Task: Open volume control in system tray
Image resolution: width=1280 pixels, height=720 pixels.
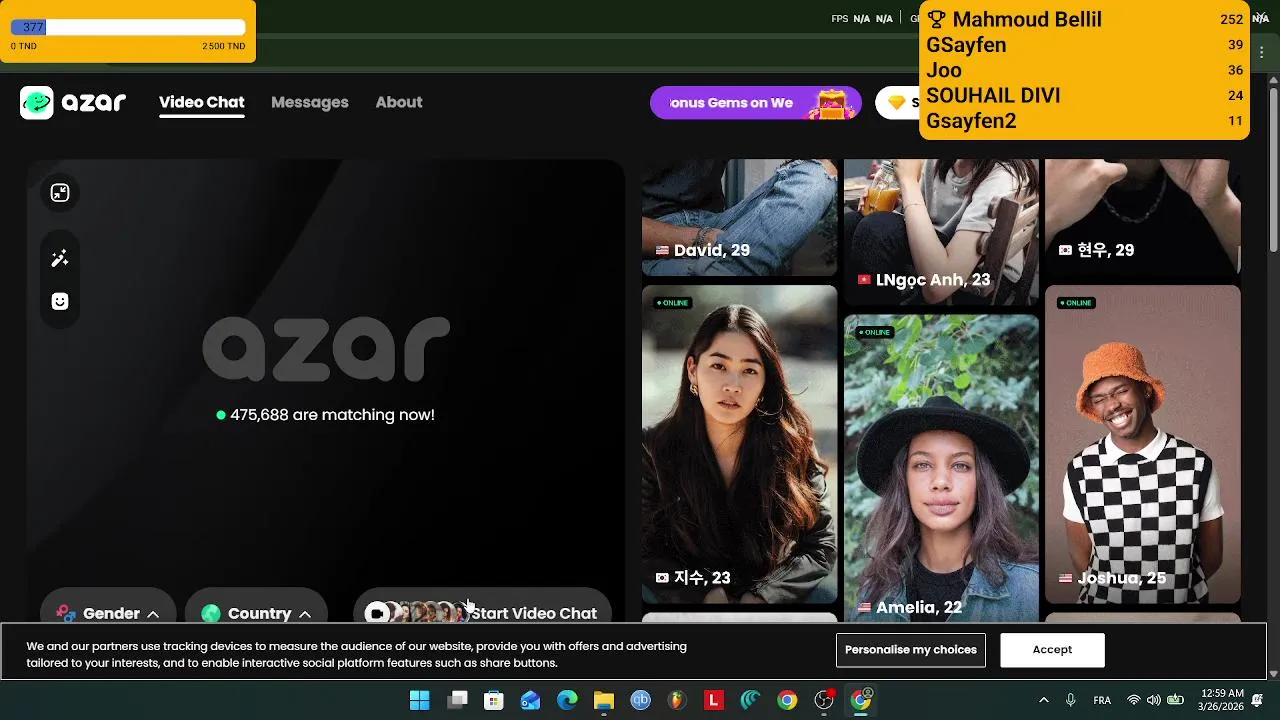Action: pyautogui.click(x=1154, y=700)
